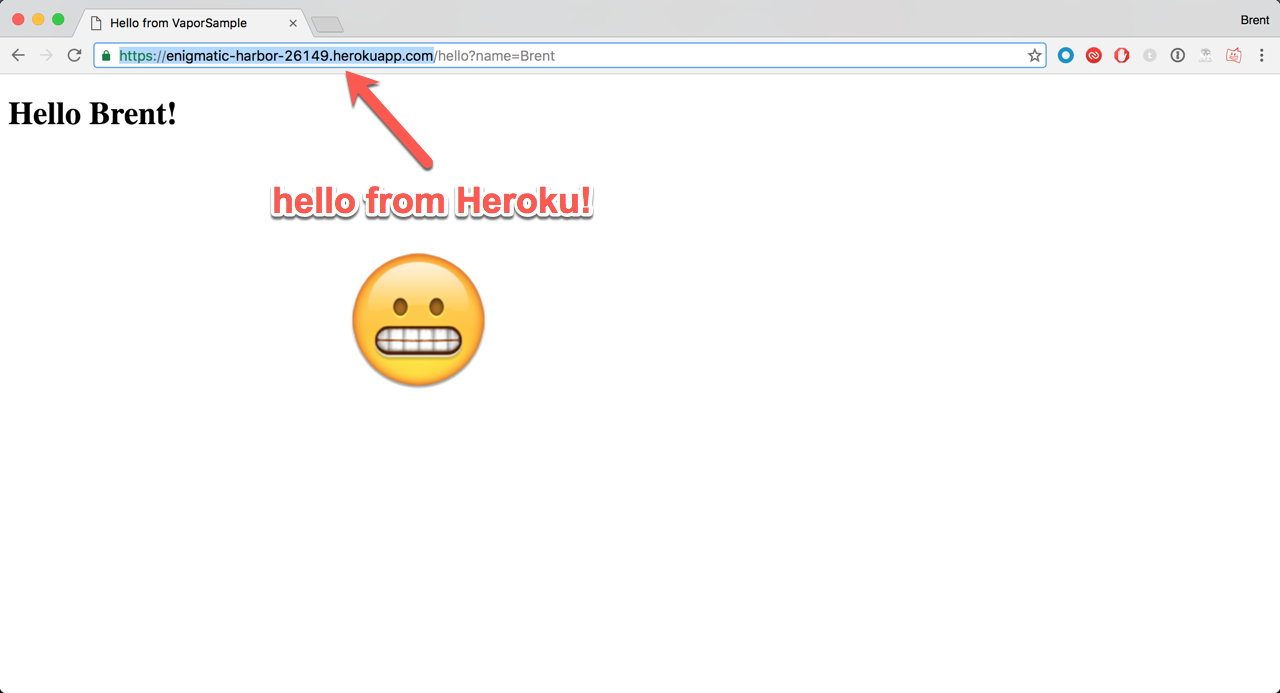Screen dimensions: 1280x693
Task: Click the forward navigation arrow
Action: click(46, 55)
